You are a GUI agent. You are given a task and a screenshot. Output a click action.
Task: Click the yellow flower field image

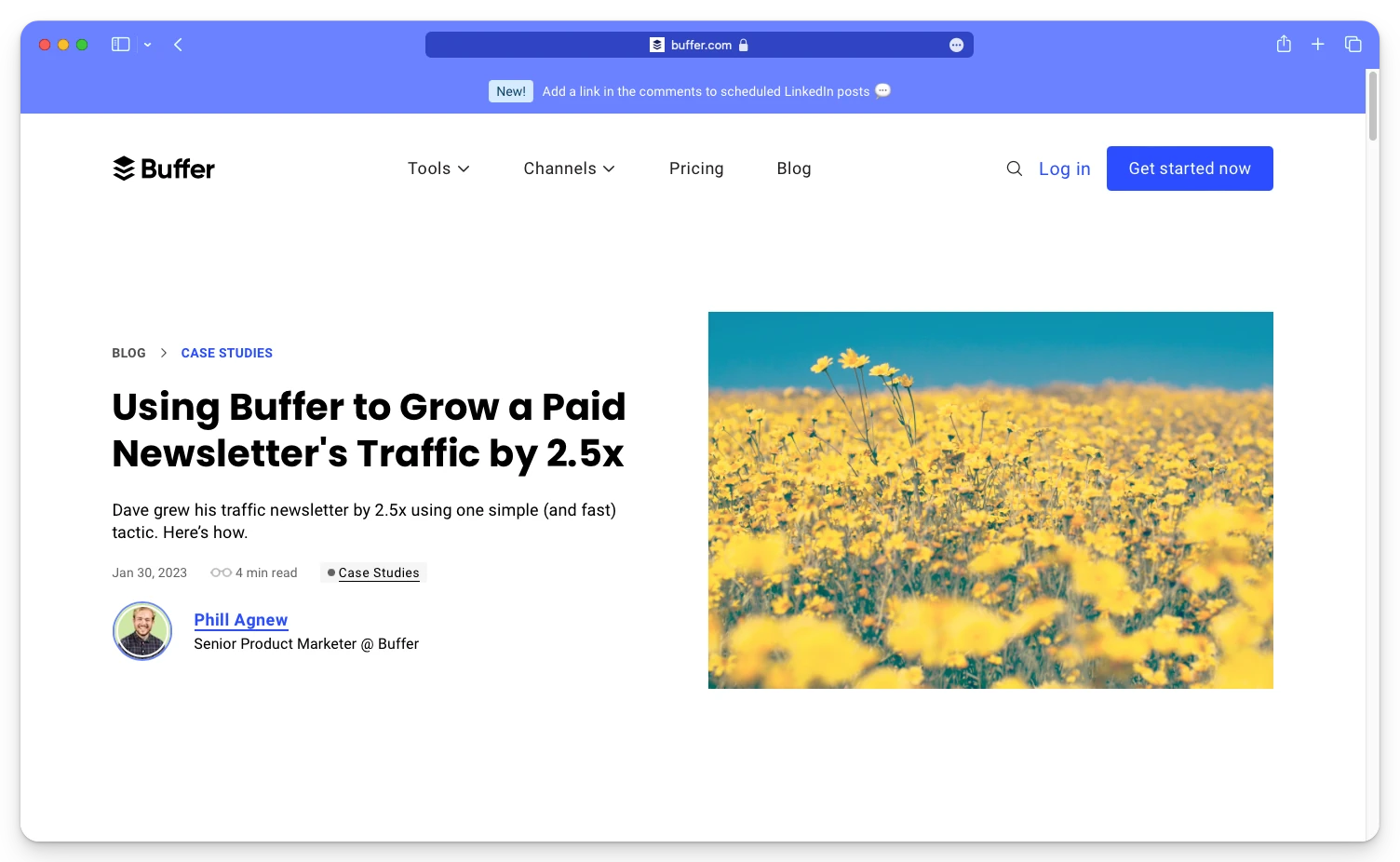990,500
